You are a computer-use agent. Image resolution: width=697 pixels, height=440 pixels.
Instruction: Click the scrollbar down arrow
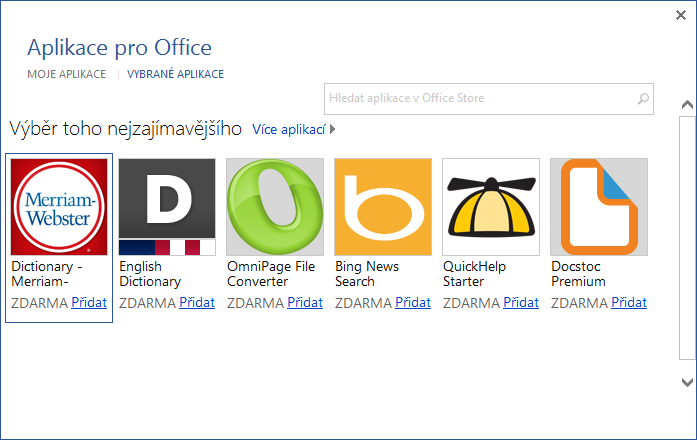pyautogui.click(x=687, y=382)
